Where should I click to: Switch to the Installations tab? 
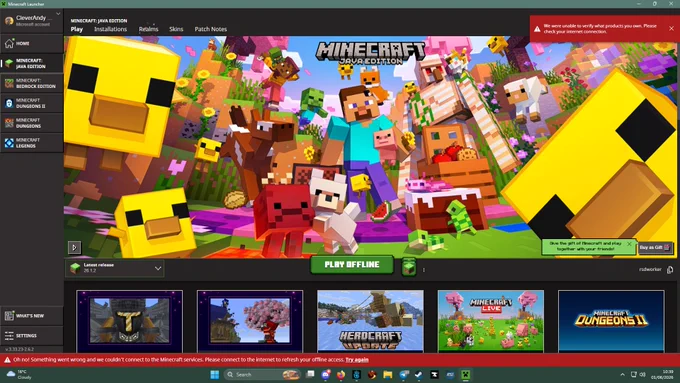(x=111, y=29)
